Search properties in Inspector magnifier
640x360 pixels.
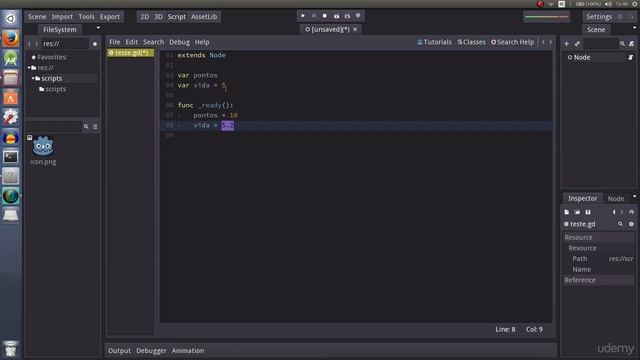click(x=620, y=224)
